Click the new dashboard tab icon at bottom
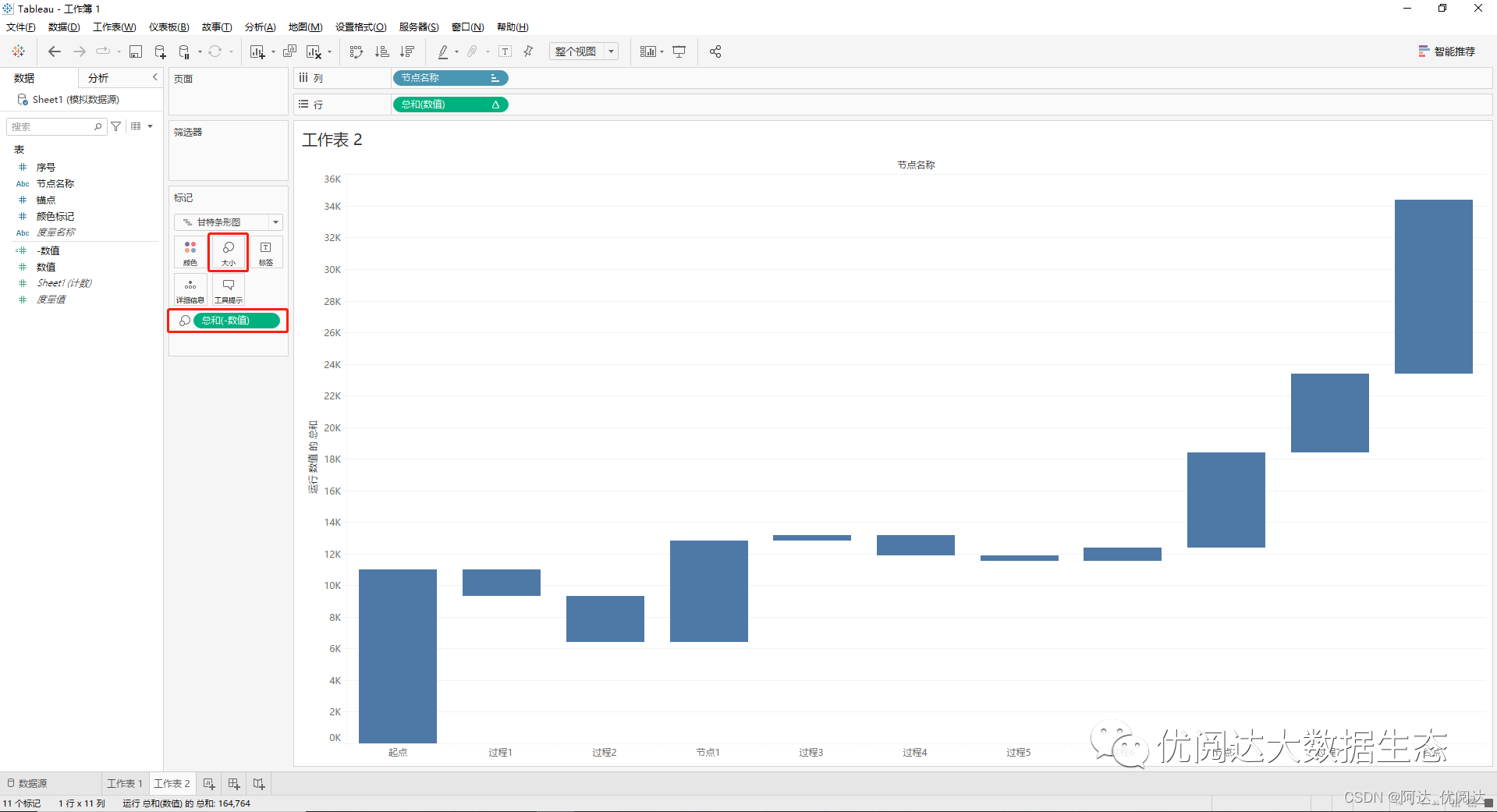The image size is (1497, 812). click(234, 784)
